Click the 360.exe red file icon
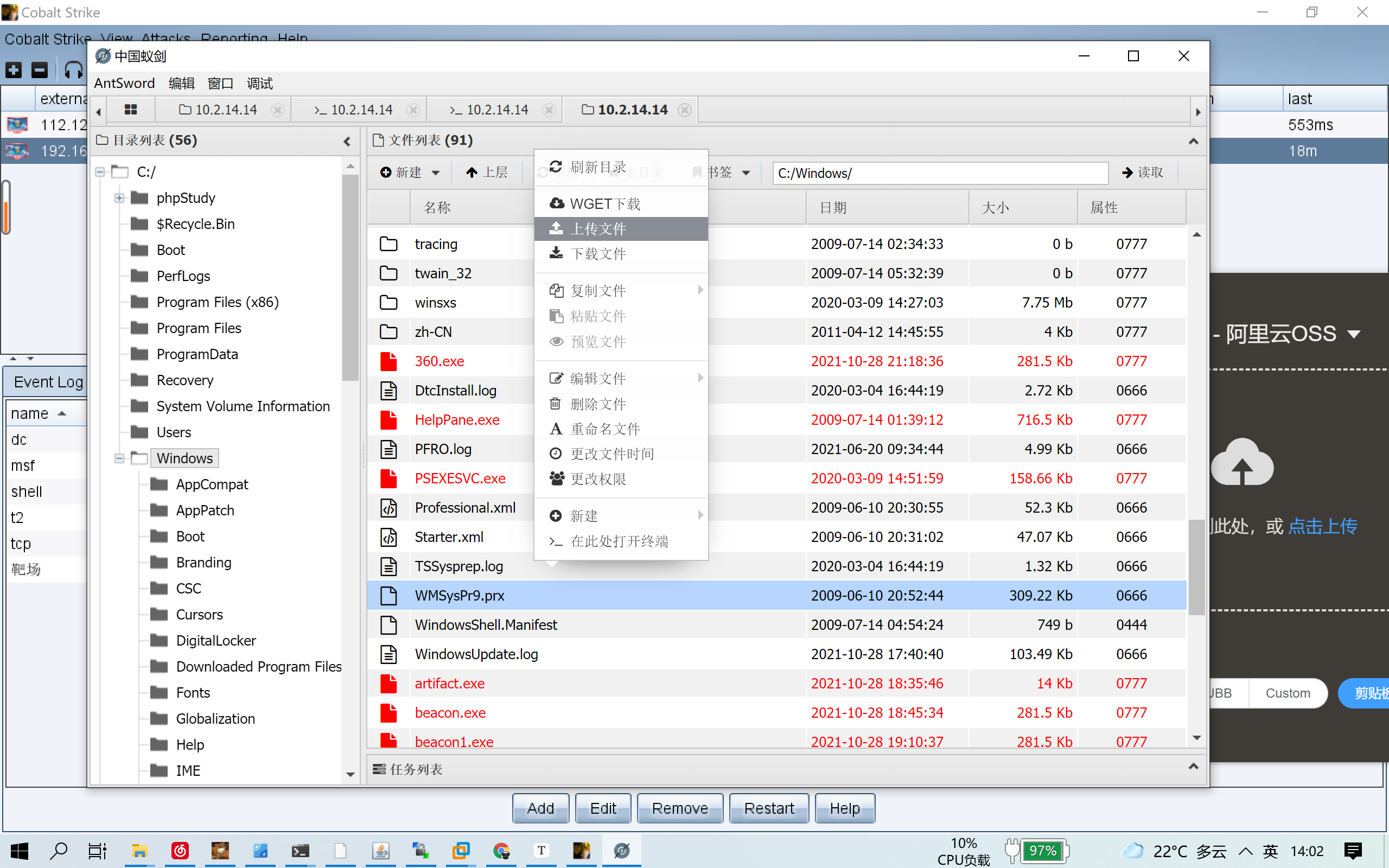Viewport: 1389px width, 868px height. point(388,361)
